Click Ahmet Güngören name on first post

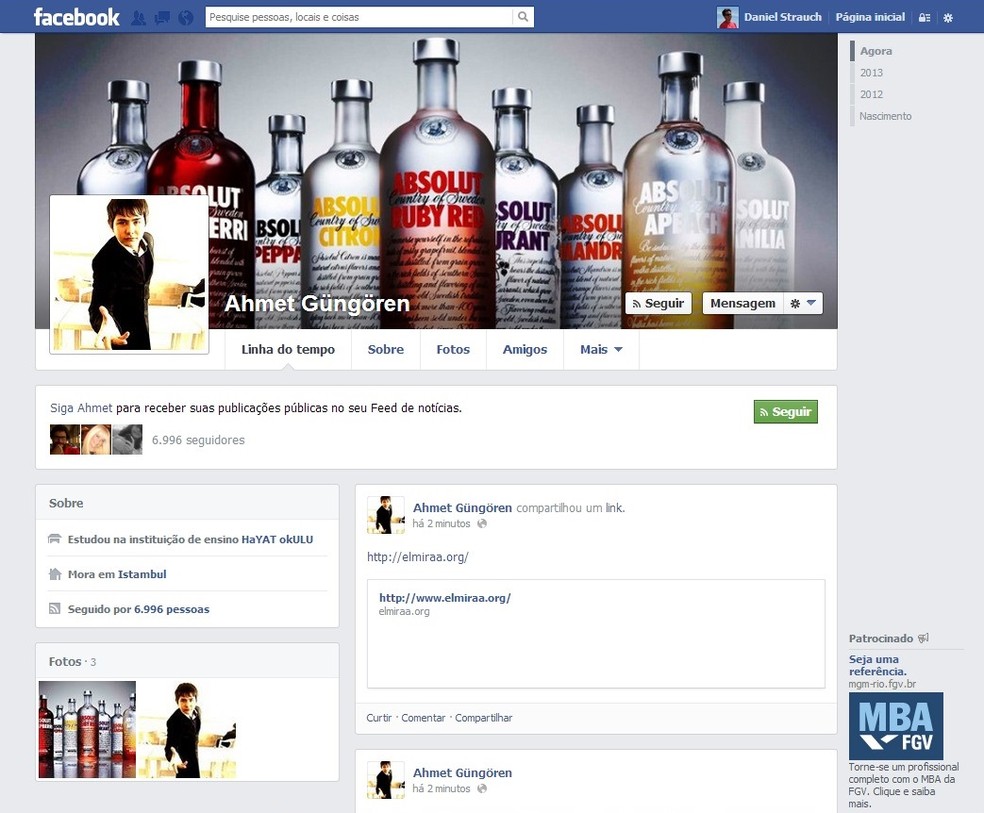(463, 507)
